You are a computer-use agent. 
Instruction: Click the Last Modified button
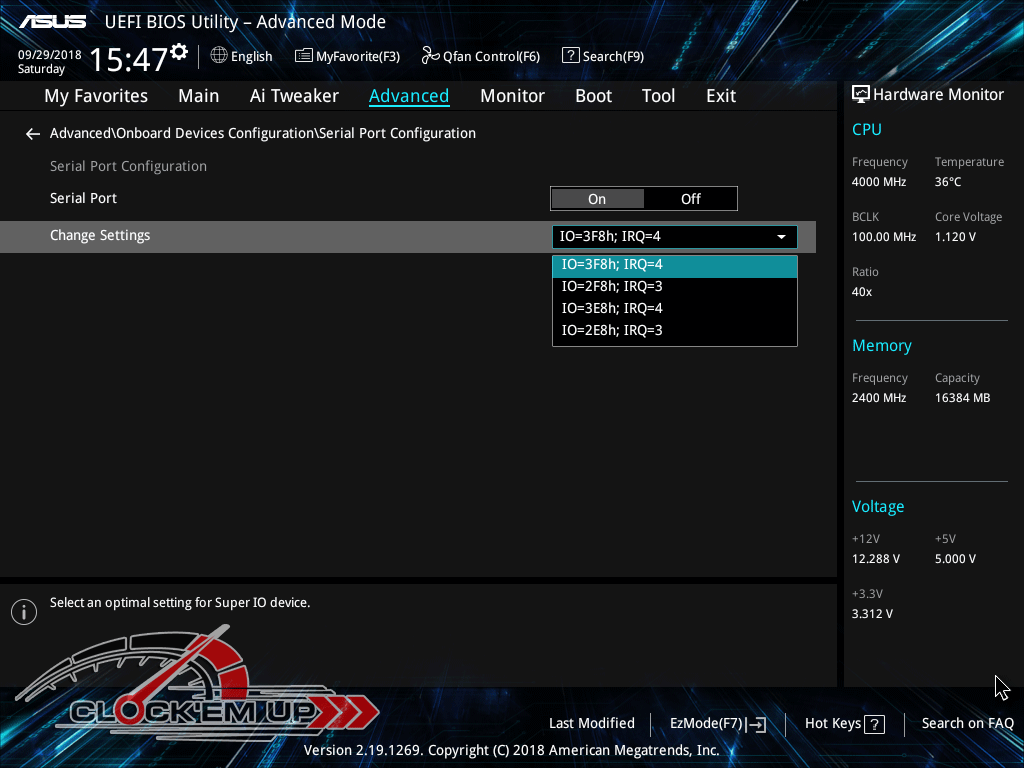591,724
